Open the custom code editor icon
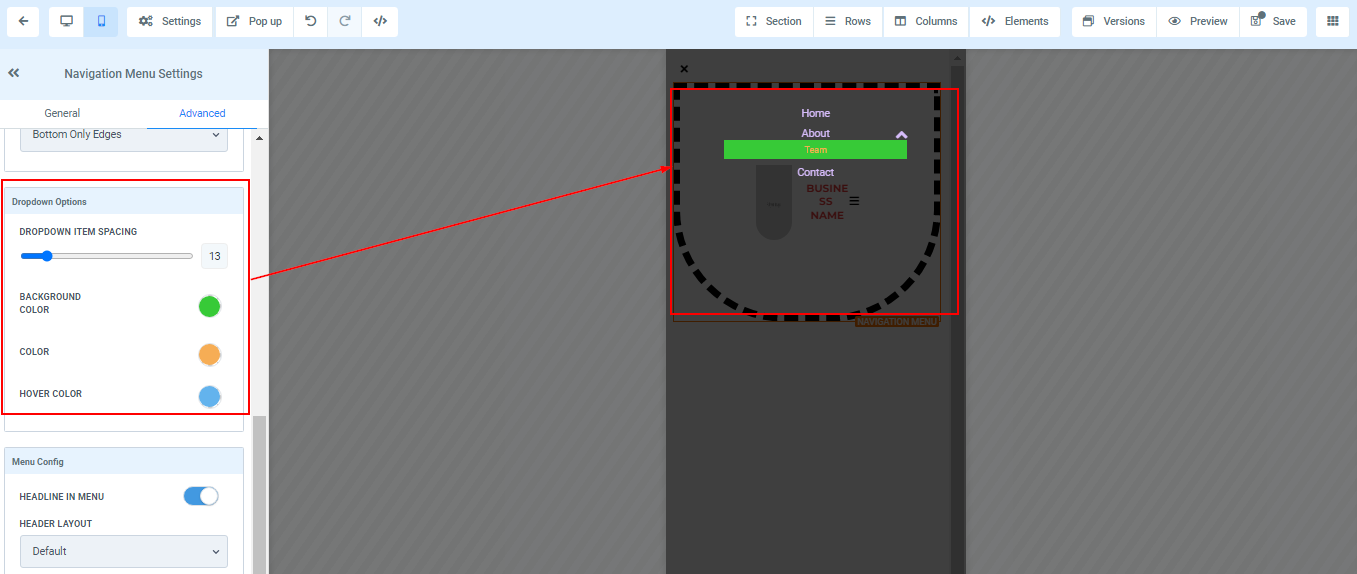Viewport: 1357px width, 574px height. coord(380,21)
